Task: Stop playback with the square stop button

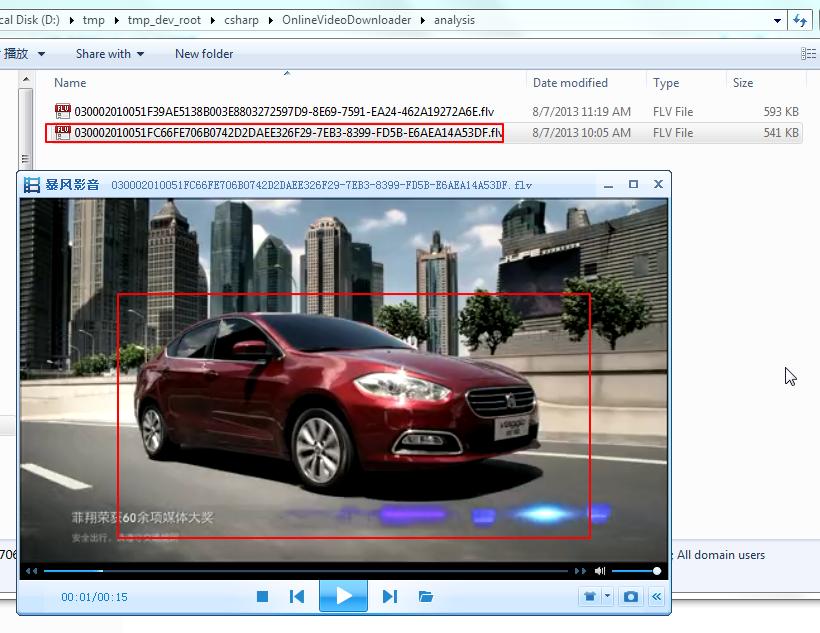Action: click(263, 596)
